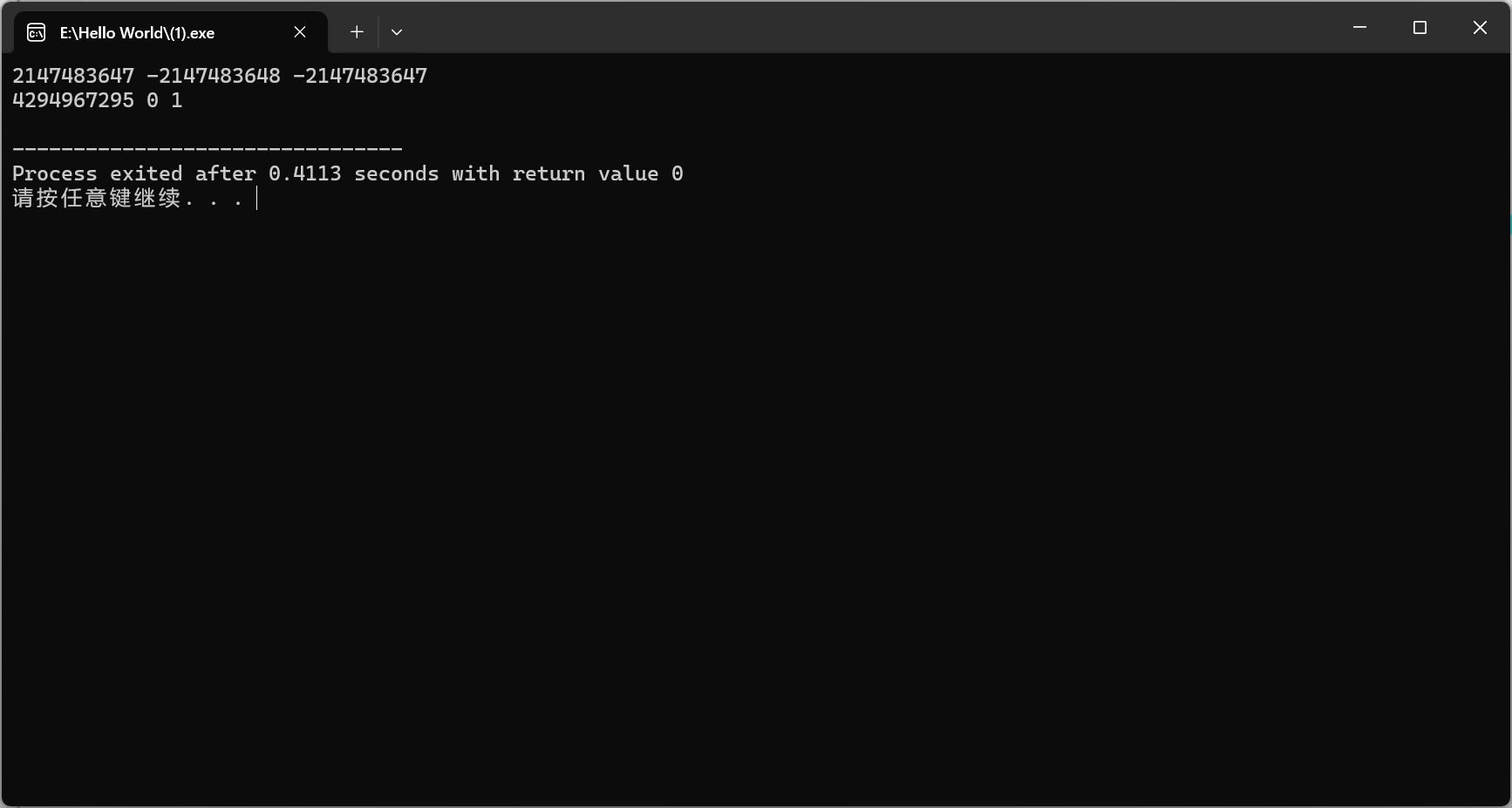
Task: Minimize the terminal window
Action: coord(1359,28)
